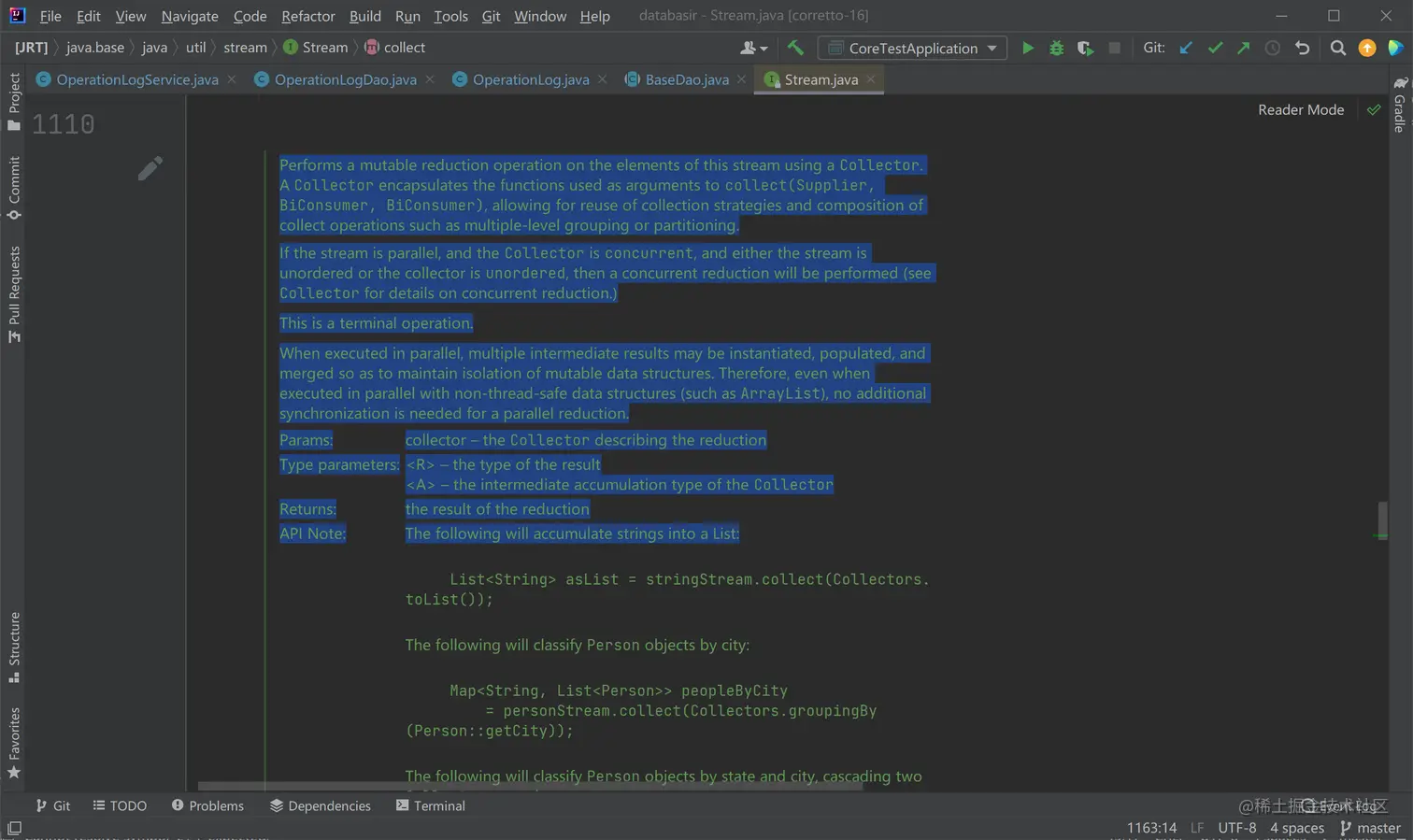Viewport: 1413px width, 840px height.
Task: Open the 4 spaces indent settings
Action: [1297, 828]
